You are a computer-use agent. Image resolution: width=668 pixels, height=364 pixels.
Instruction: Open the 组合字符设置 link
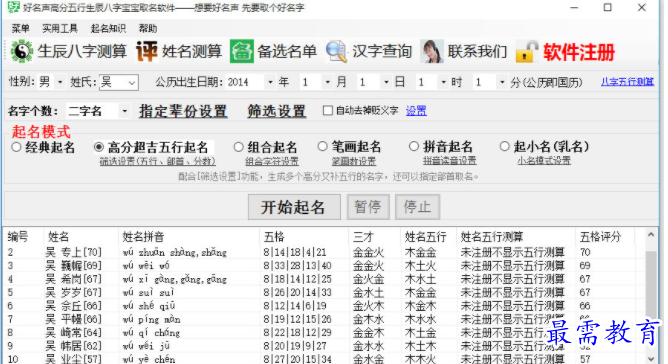272,162
